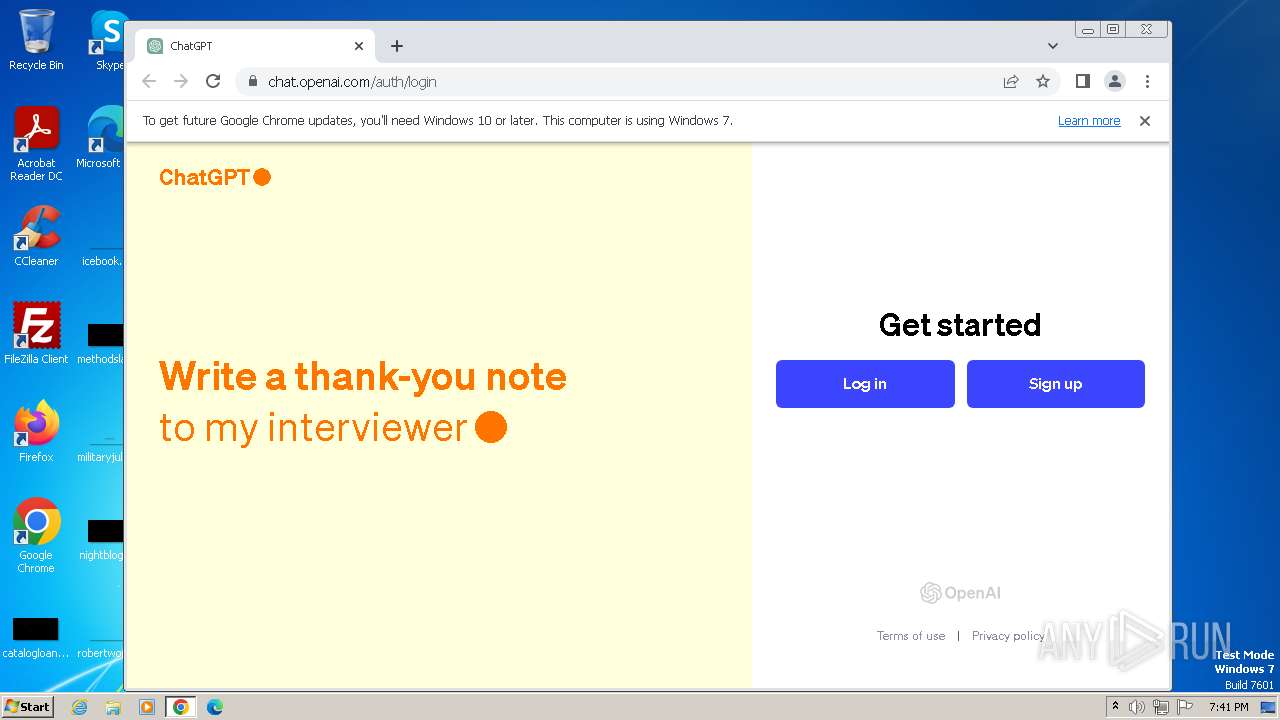This screenshot has height=720, width=1280.
Task: Reload the ChatGPT login page
Action: click(213, 82)
